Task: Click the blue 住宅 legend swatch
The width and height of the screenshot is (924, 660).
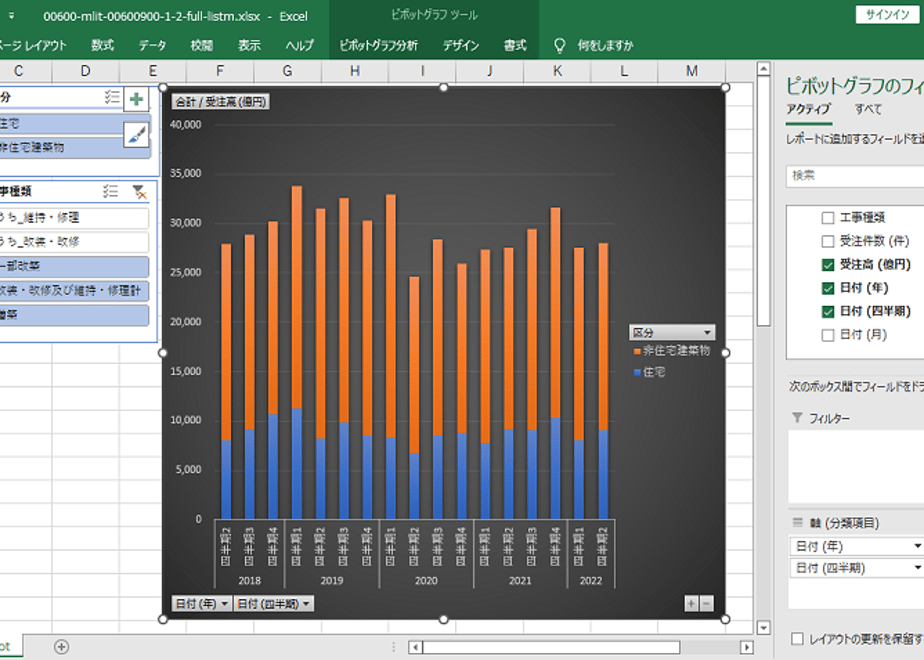Action: tap(637, 372)
